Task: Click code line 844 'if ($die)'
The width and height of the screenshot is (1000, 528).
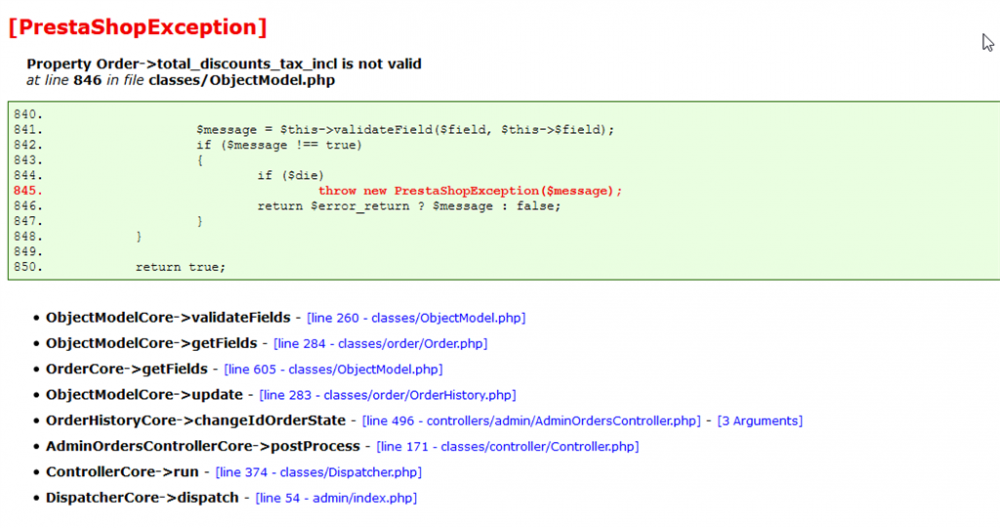Action: point(291,175)
